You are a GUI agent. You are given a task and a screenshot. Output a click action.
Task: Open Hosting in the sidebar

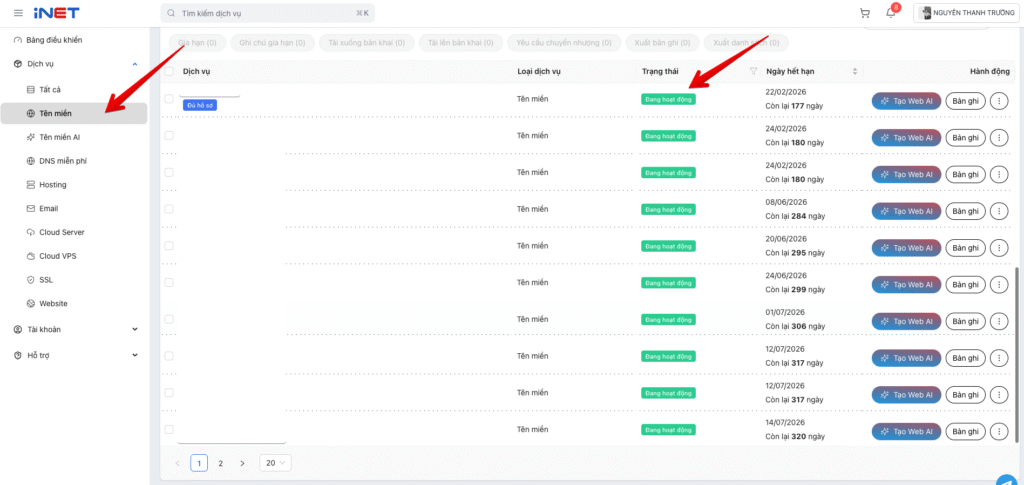pos(53,185)
